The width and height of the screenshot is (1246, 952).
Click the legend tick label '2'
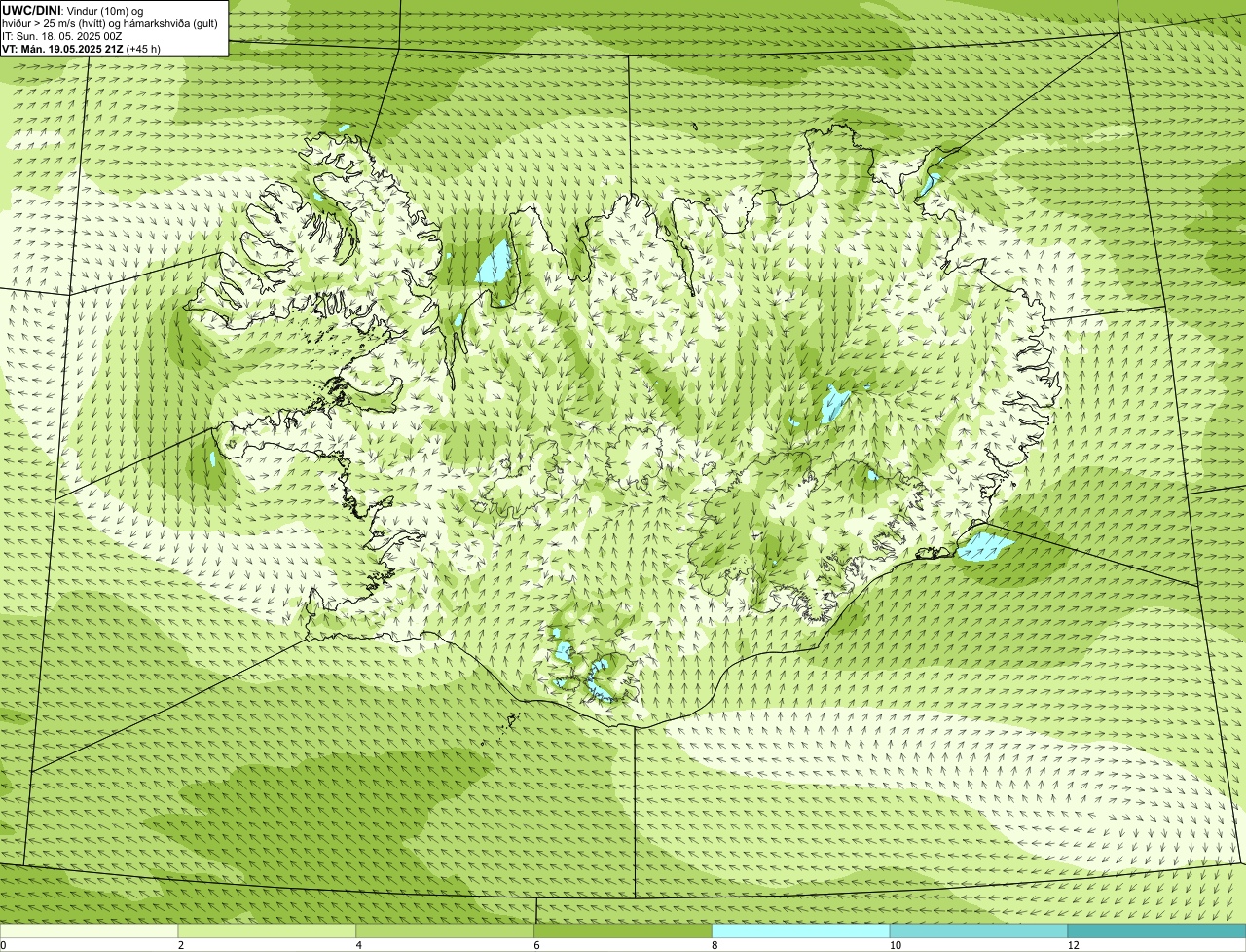pyautogui.click(x=181, y=945)
